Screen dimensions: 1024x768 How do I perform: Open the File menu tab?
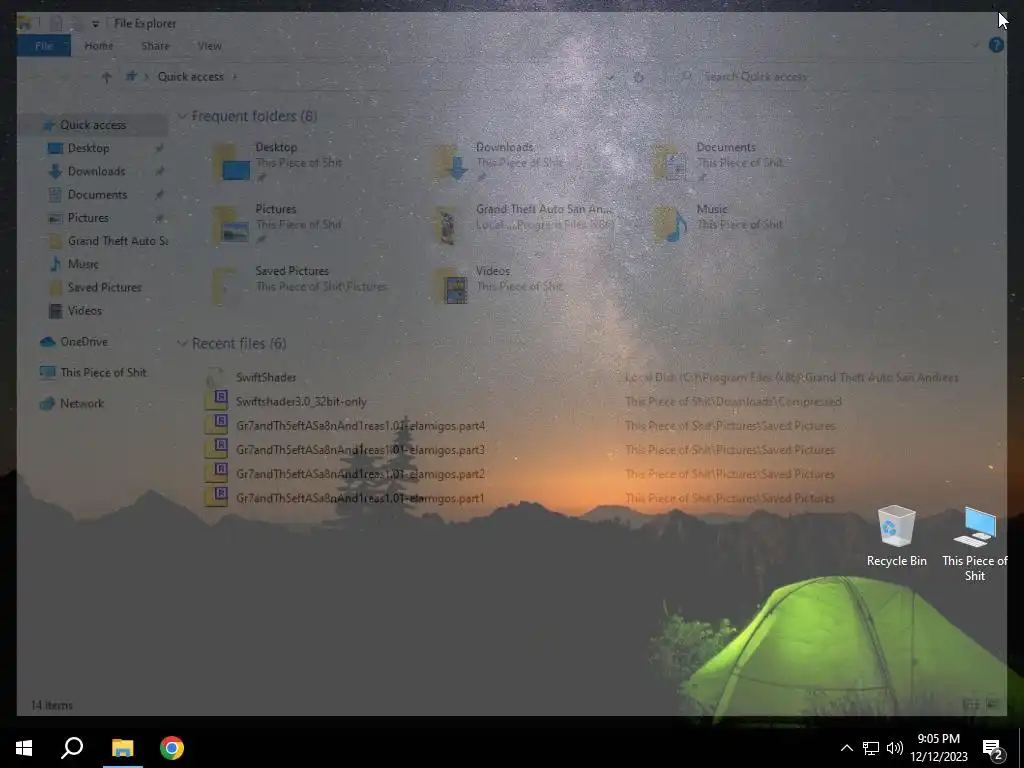44,46
